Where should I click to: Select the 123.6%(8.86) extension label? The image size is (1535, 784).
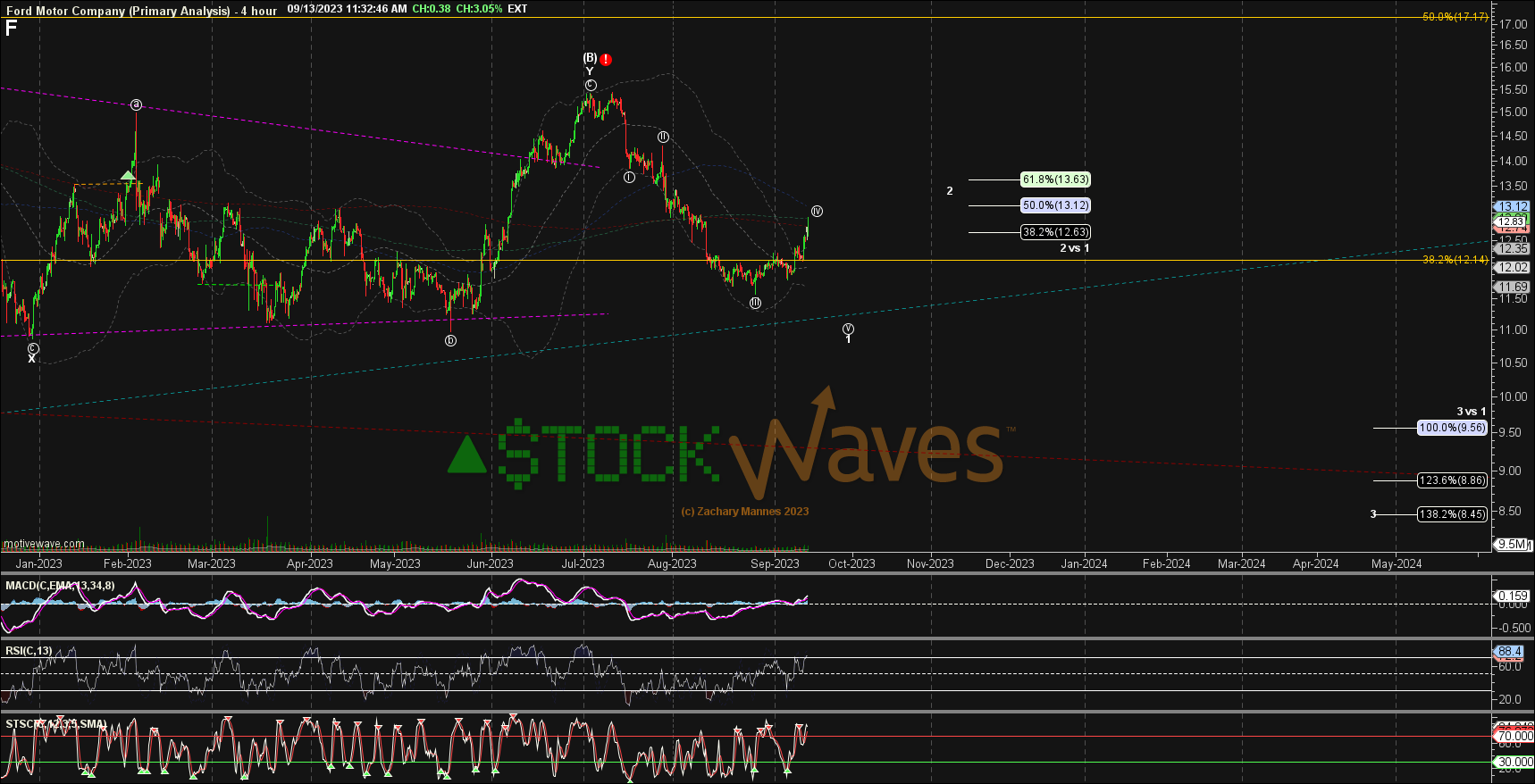1453,480
